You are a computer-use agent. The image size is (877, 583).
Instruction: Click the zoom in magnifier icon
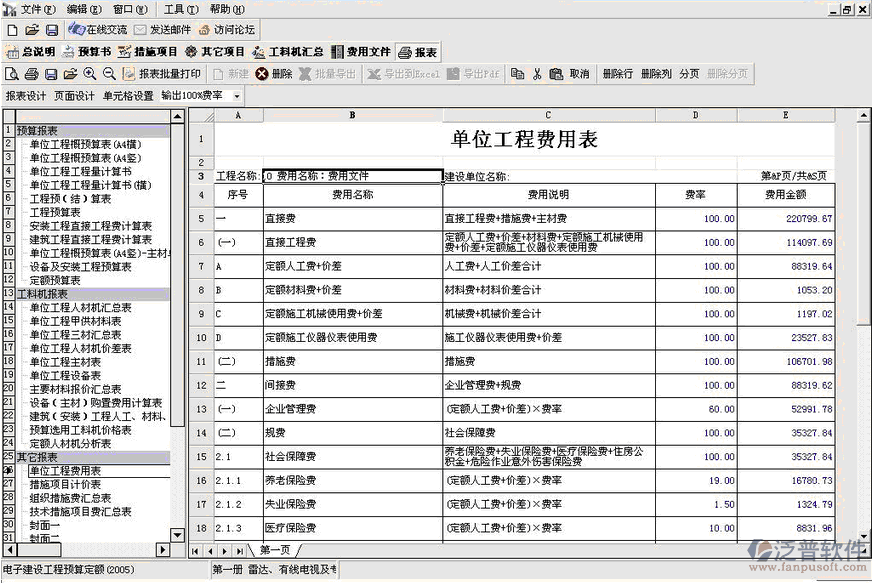coord(90,74)
